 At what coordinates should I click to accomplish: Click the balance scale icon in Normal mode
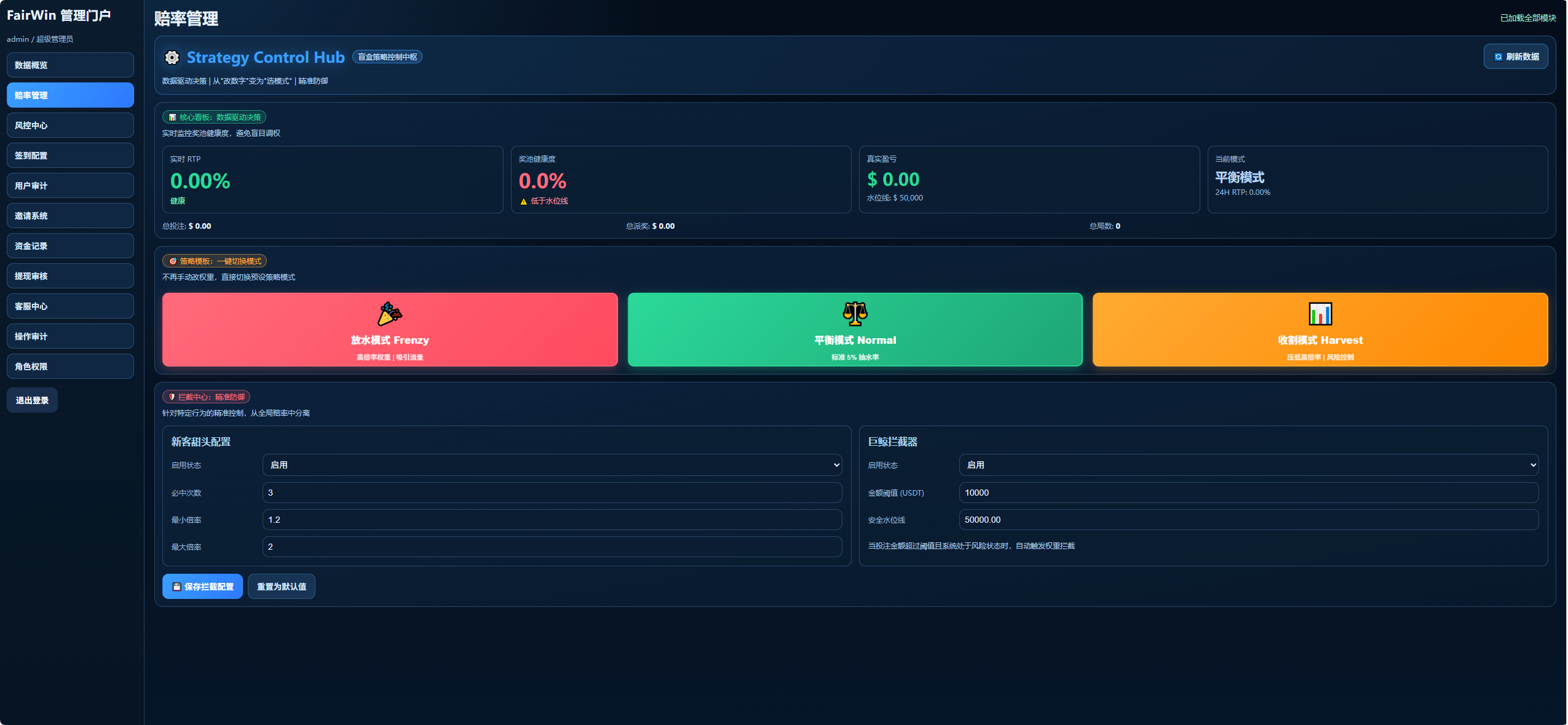point(855,314)
